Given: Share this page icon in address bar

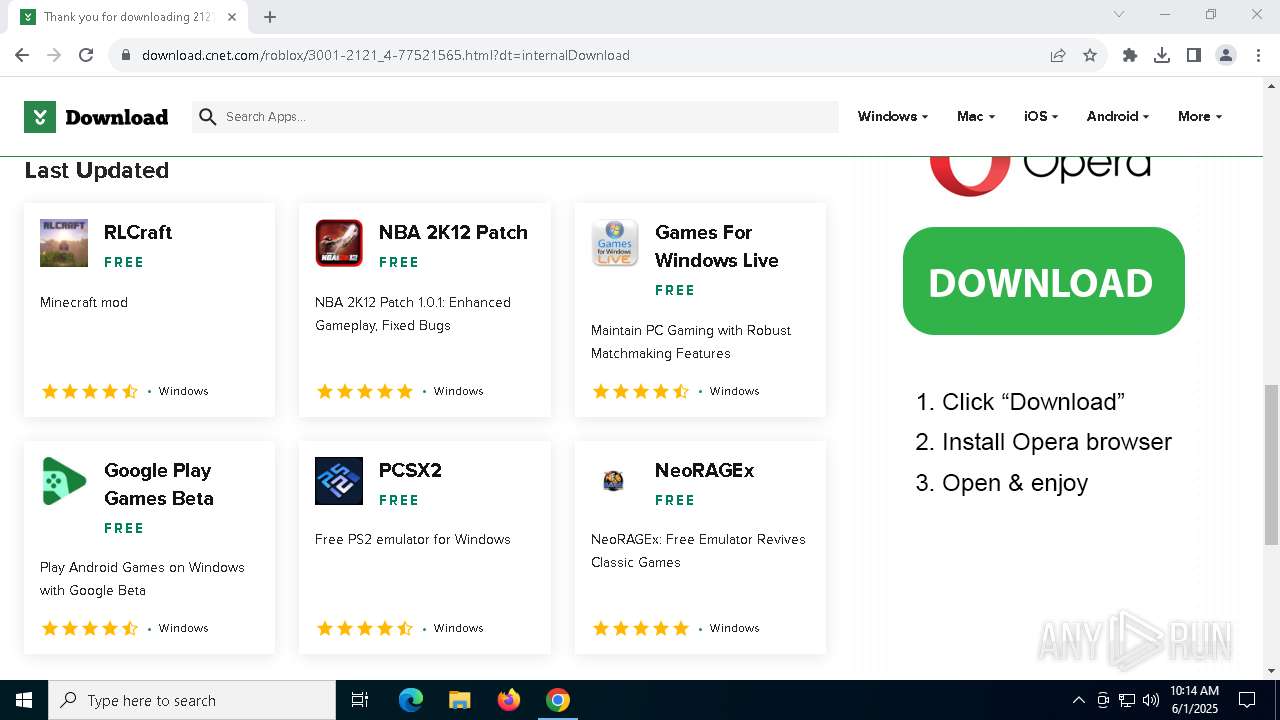Looking at the screenshot, I should click(x=1058, y=55).
